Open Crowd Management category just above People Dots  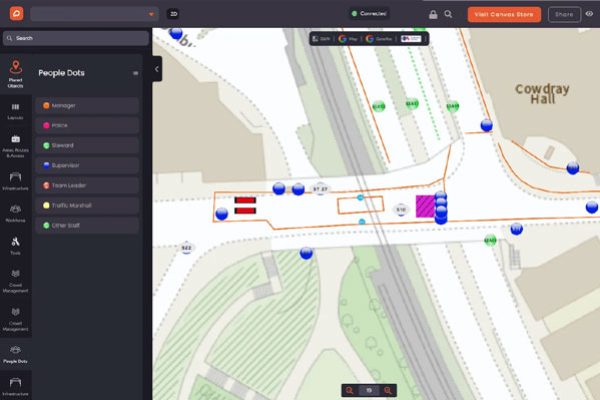(x=16, y=319)
